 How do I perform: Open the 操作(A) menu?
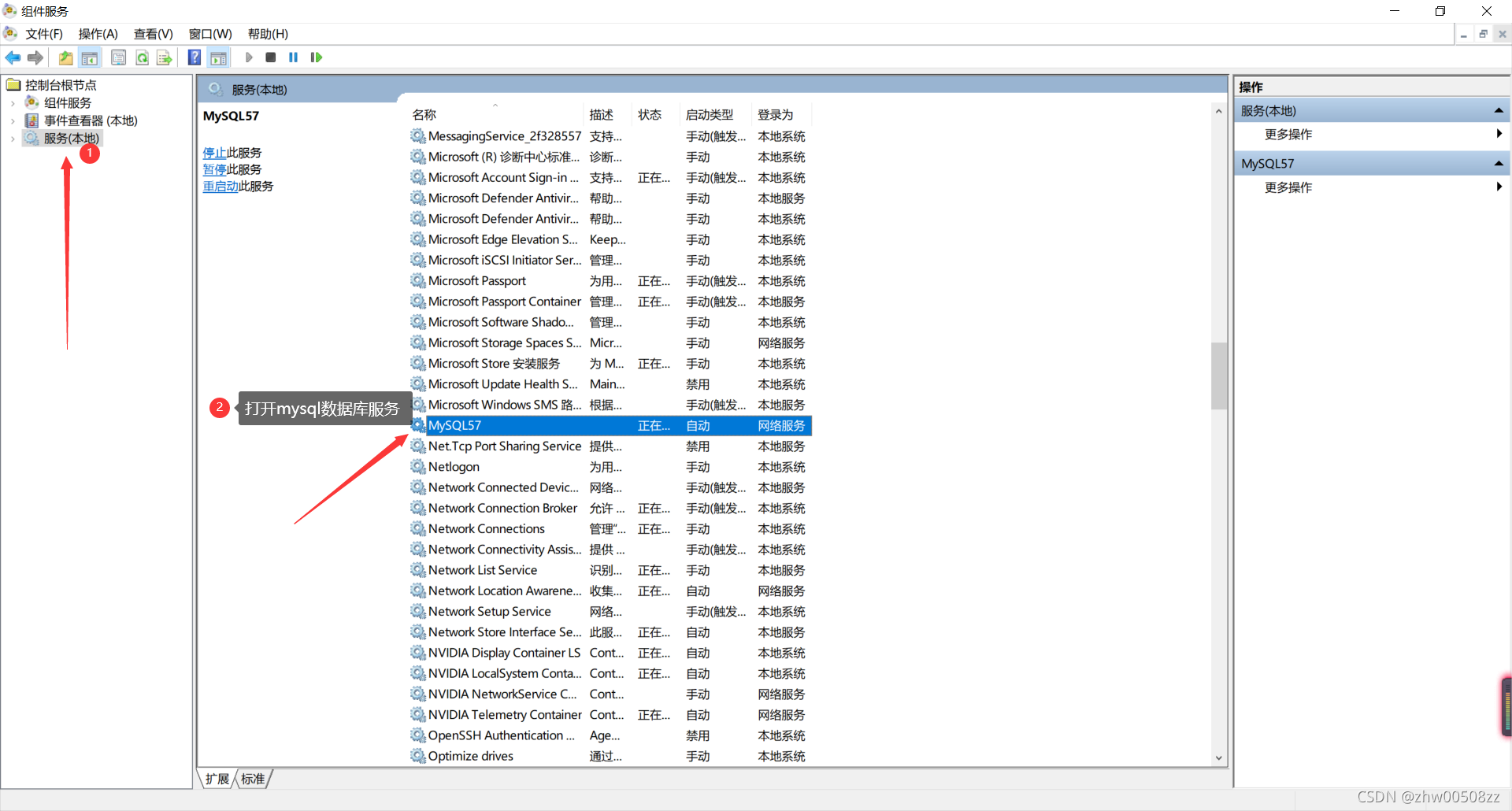(98, 34)
